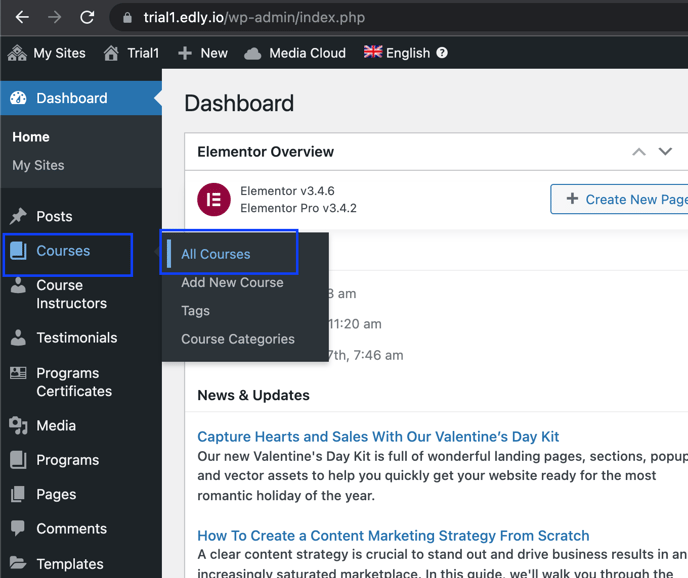Click the Elementor logo icon
This screenshot has width=688, height=578.
pos(214,200)
